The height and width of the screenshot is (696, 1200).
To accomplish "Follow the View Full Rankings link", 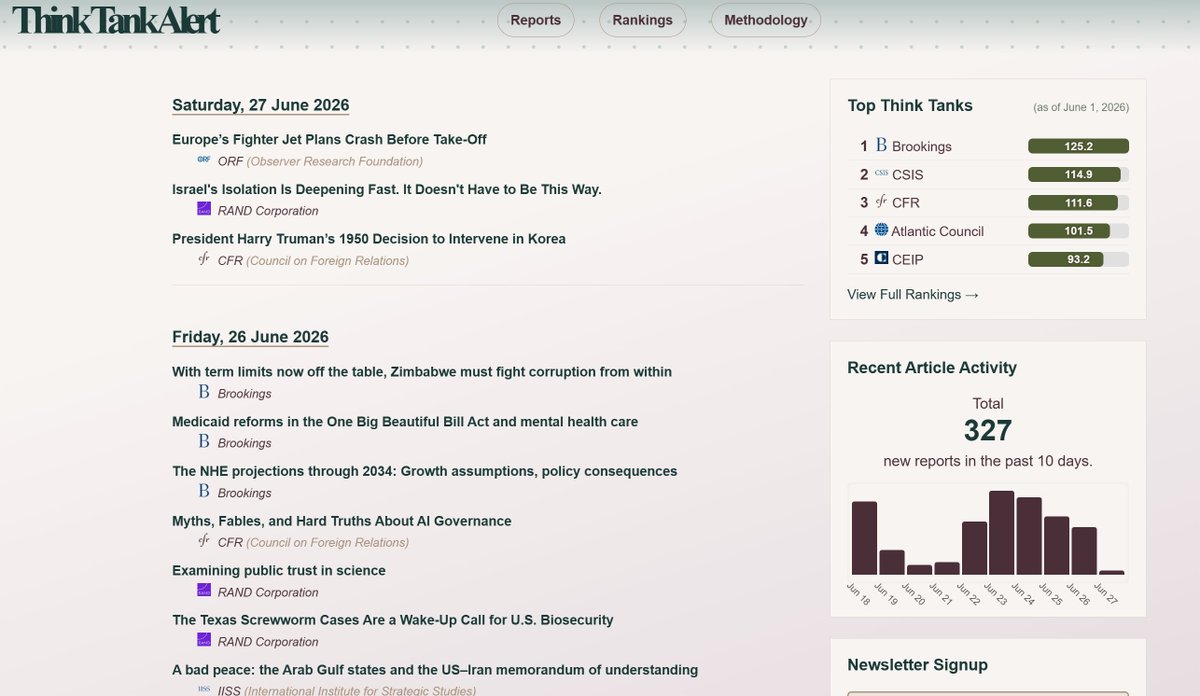I will [x=913, y=294].
